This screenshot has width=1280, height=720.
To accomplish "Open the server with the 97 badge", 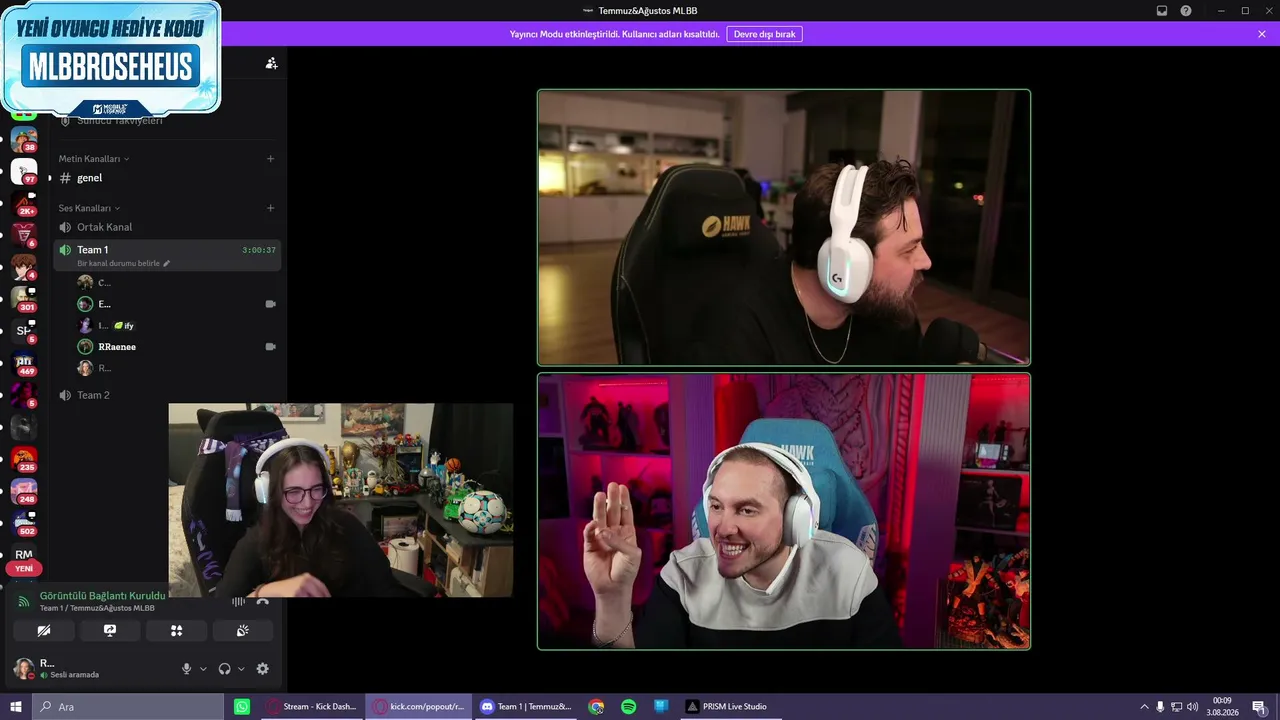I will tap(24, 171).
